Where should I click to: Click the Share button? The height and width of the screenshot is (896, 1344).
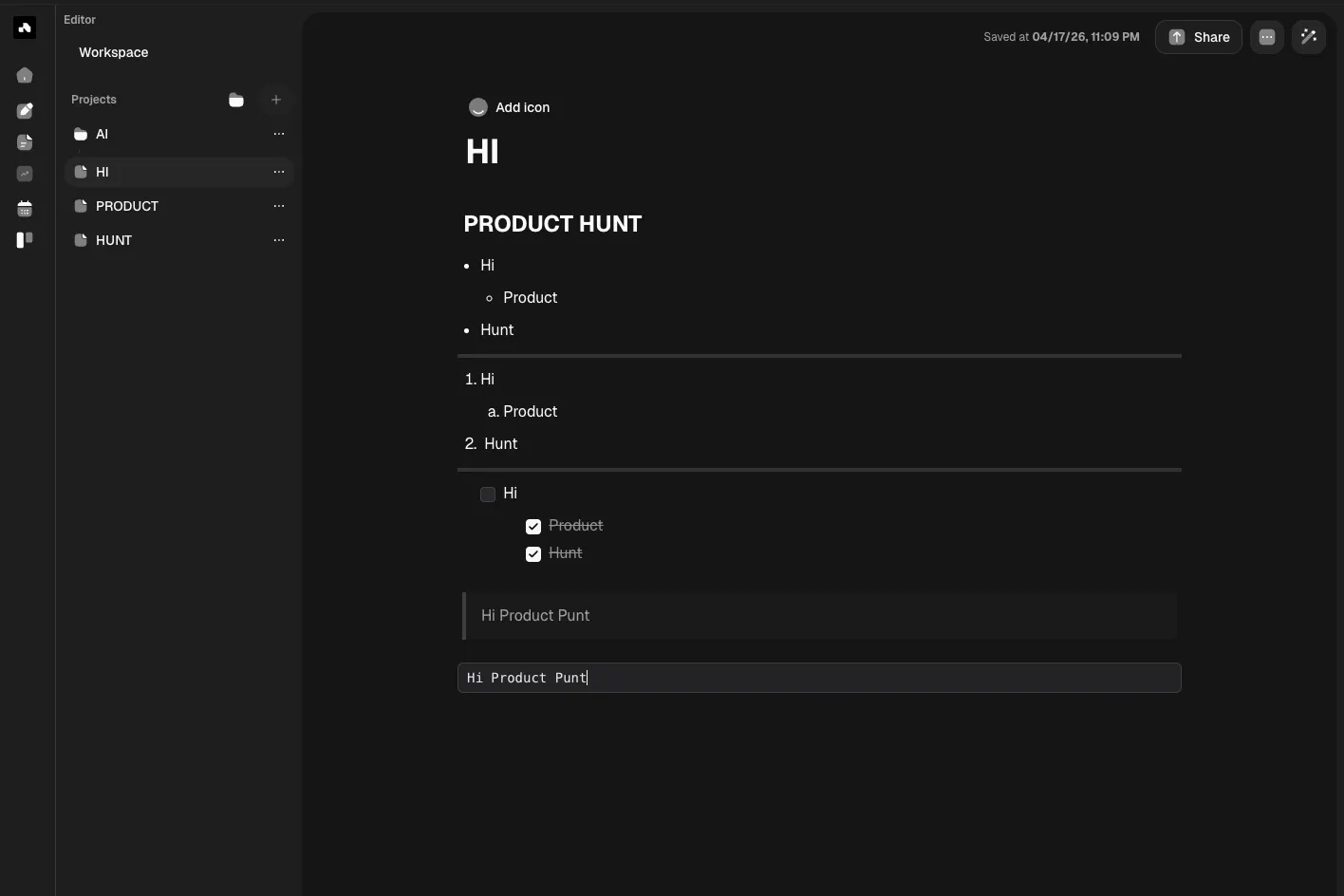(x=1199, y=37)
